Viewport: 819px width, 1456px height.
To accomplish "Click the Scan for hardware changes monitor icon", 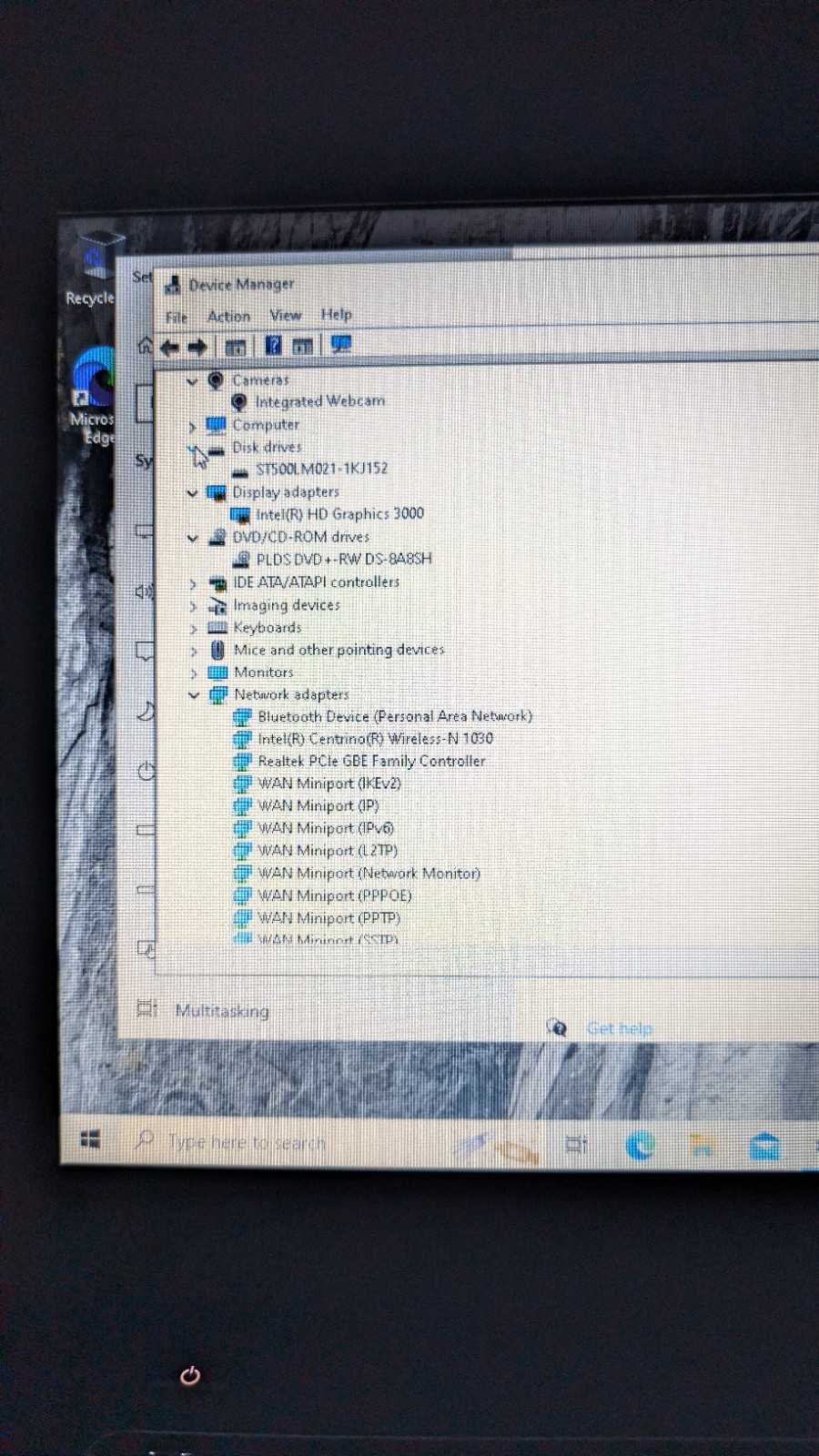I will click(341, 345).
